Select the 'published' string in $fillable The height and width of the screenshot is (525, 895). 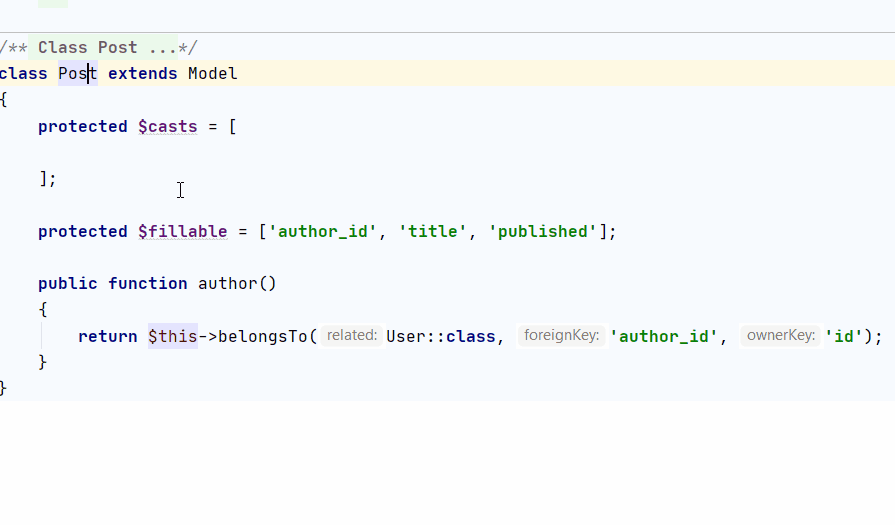[542, 231]
